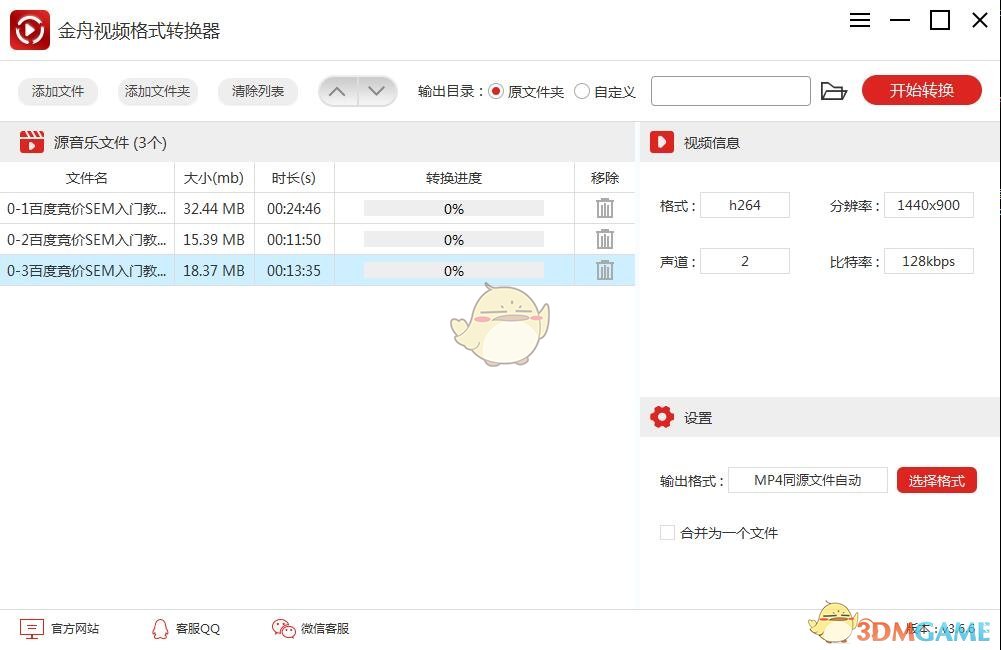1001x650 pixels.
Task: Click the film strip icon beside 源音乐文件
Action: point(31,141)
